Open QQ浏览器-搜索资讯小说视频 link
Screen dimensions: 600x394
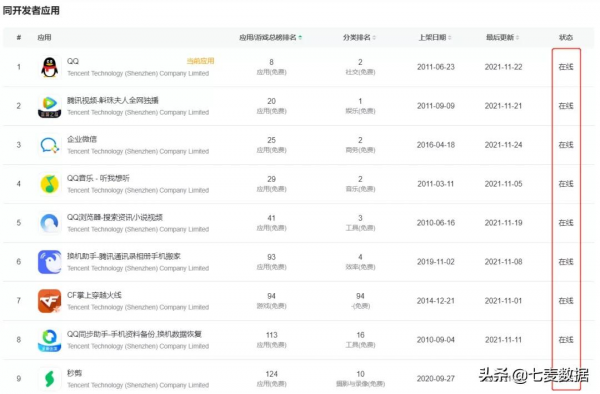pos(115,217)
